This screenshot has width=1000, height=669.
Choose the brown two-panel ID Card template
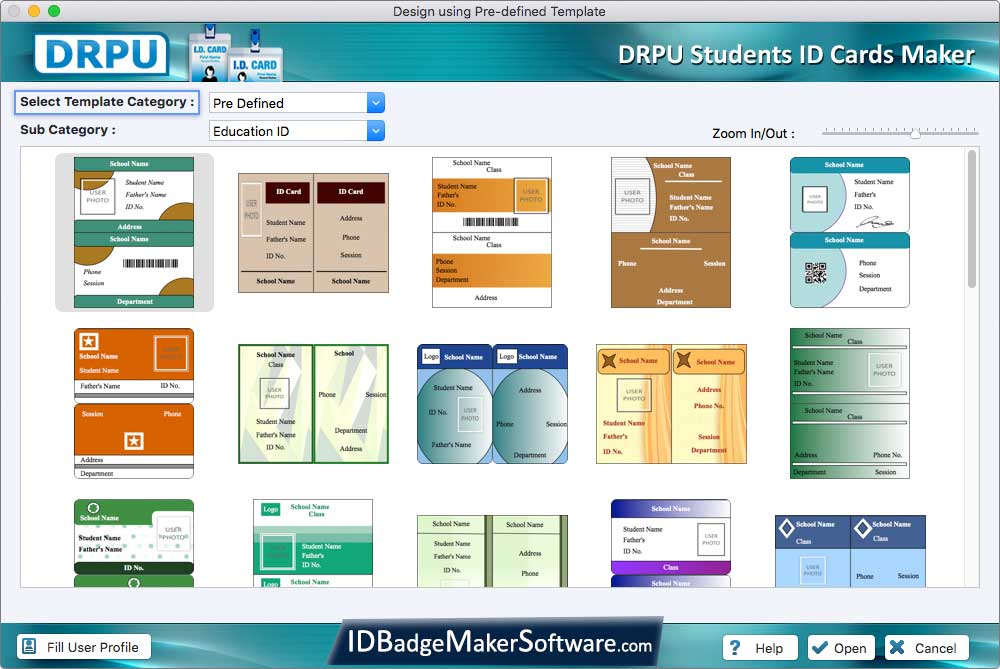(x=313, y=233)
